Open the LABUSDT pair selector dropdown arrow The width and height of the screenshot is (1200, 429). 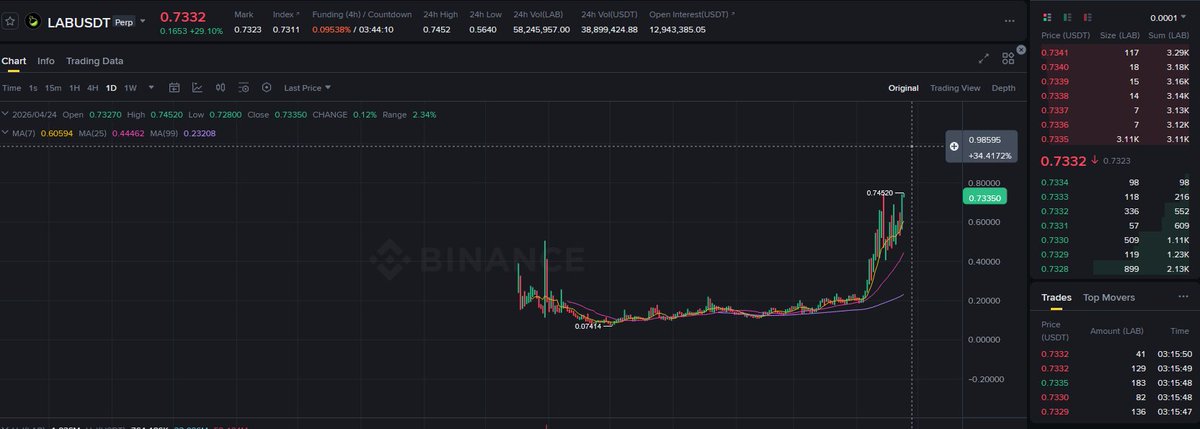tap(142, 20)
